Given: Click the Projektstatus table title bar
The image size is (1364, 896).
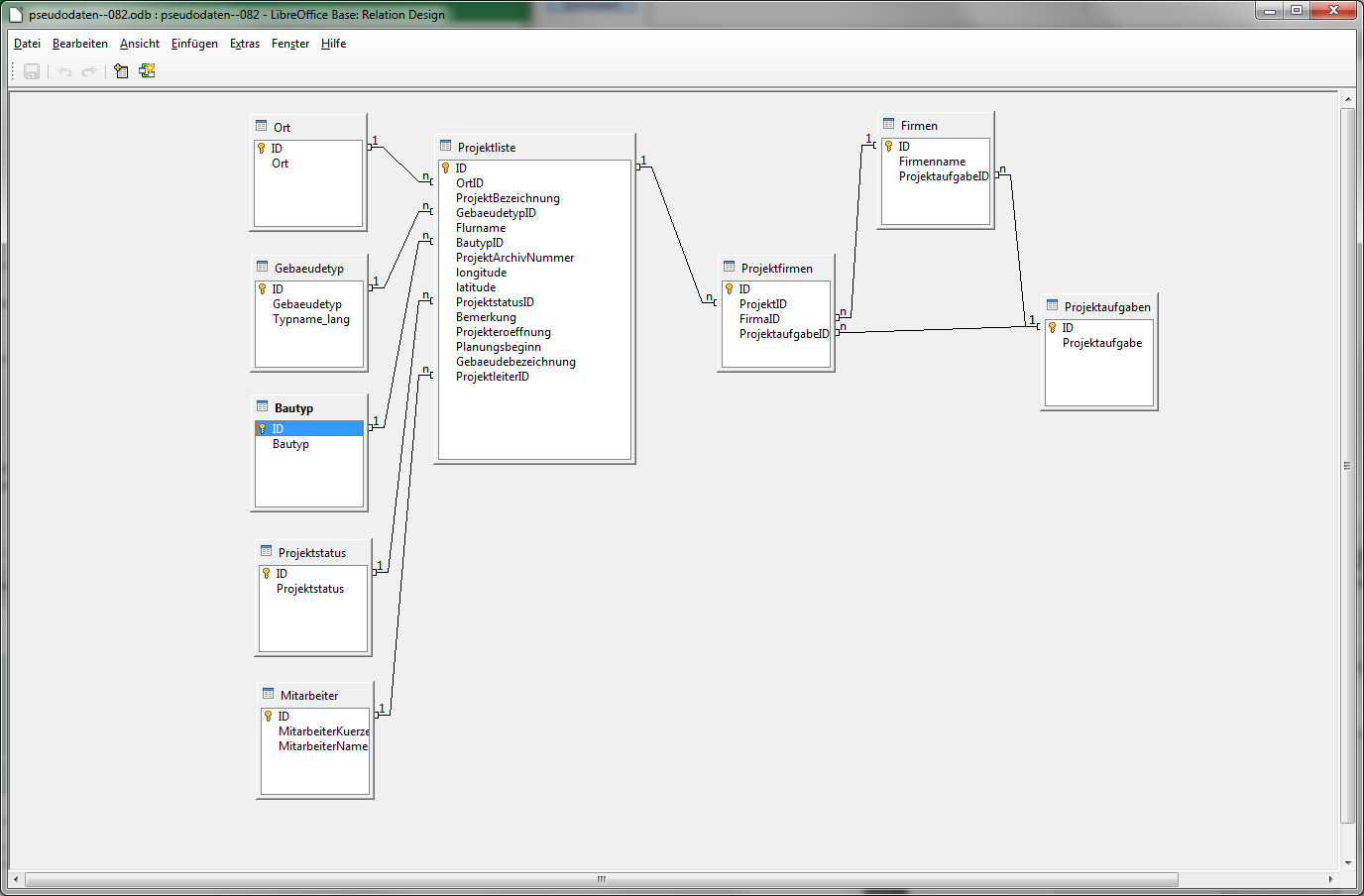Looking at the screenshot, I should pos(313,552).
